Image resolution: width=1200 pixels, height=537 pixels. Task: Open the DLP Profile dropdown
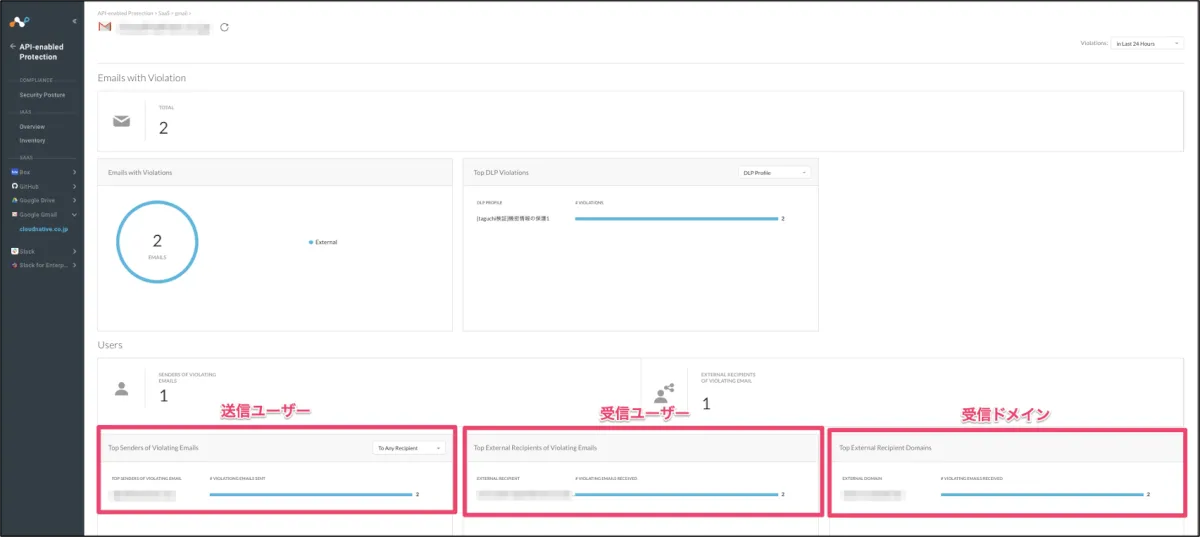click(773, 172)
